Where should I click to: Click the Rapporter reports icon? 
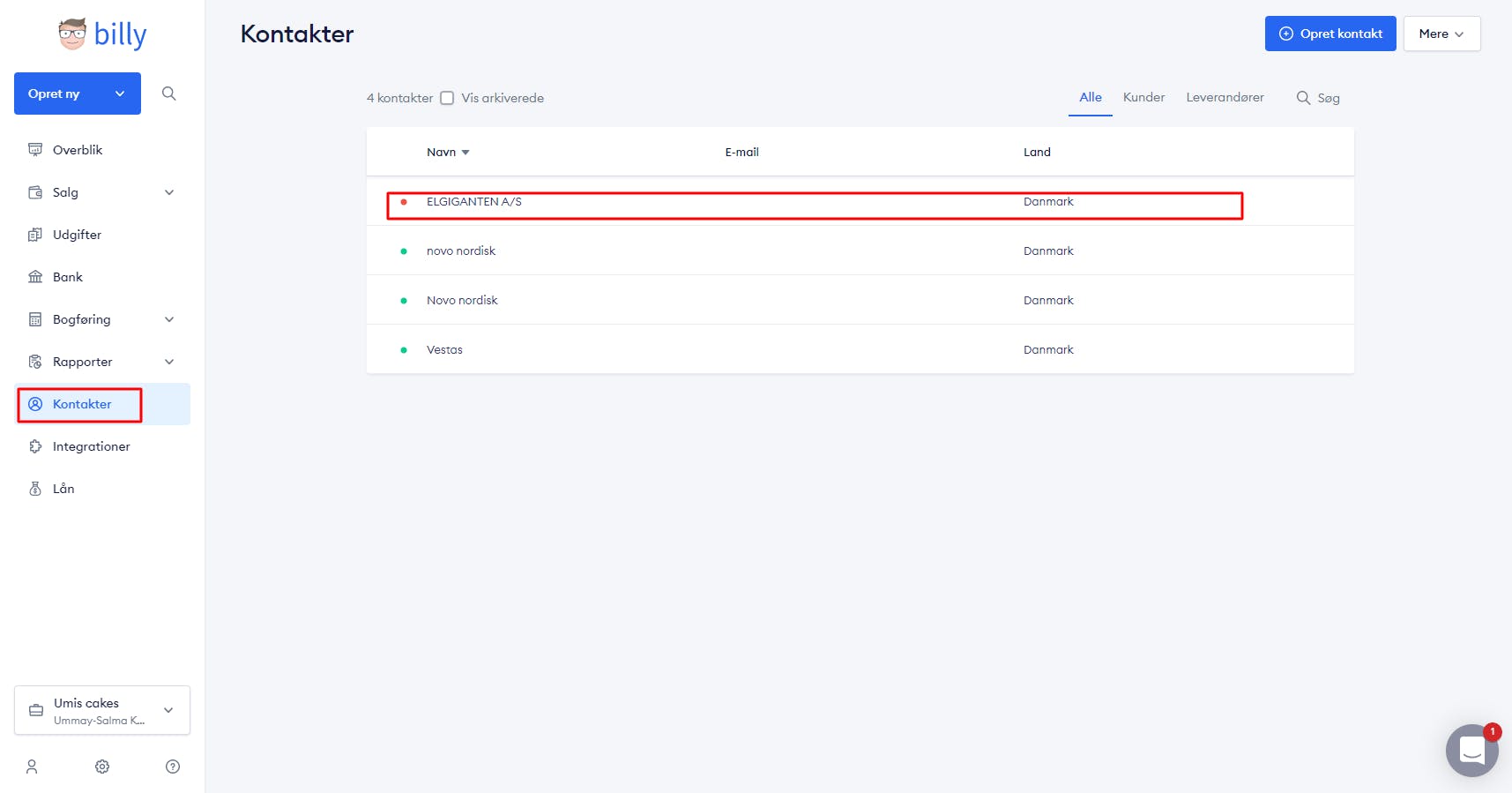pyautogui.click(x=35, y=362)
